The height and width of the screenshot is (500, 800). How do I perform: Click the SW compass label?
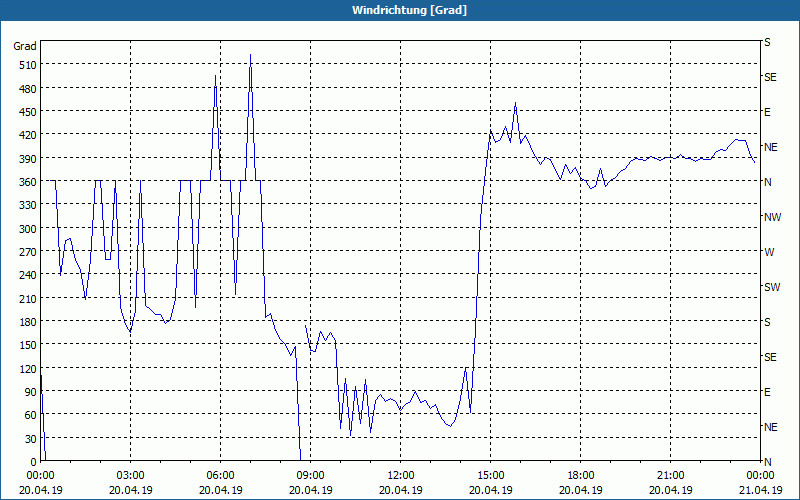(772, 287)
